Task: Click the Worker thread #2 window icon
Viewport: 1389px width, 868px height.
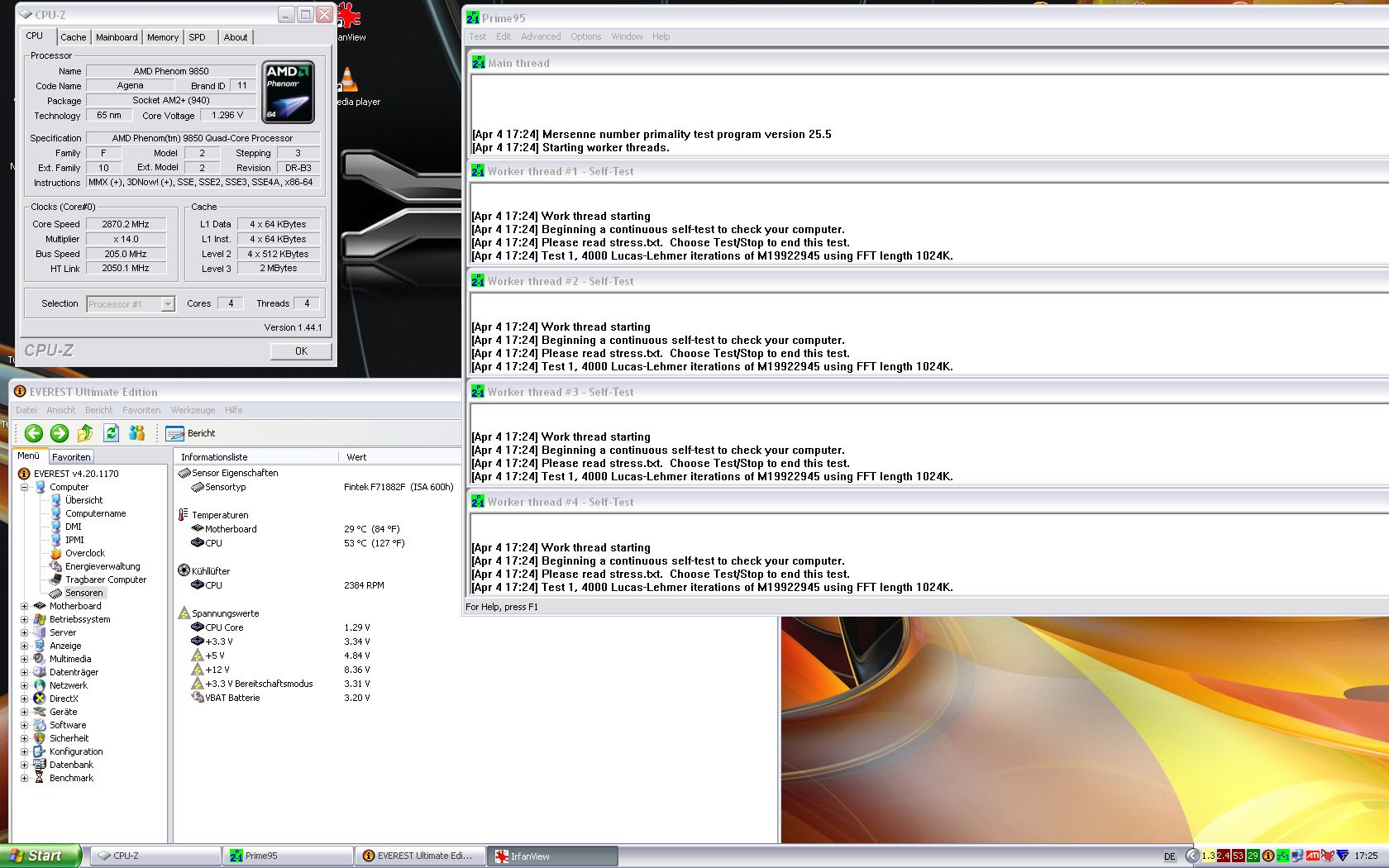Action: point(478,281)
